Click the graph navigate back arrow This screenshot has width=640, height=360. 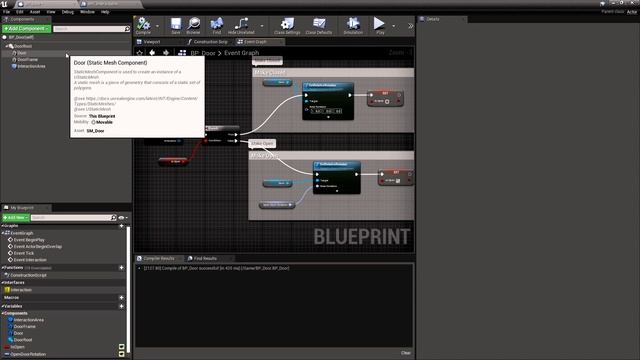pyautogui.click(x=152, y=53)
